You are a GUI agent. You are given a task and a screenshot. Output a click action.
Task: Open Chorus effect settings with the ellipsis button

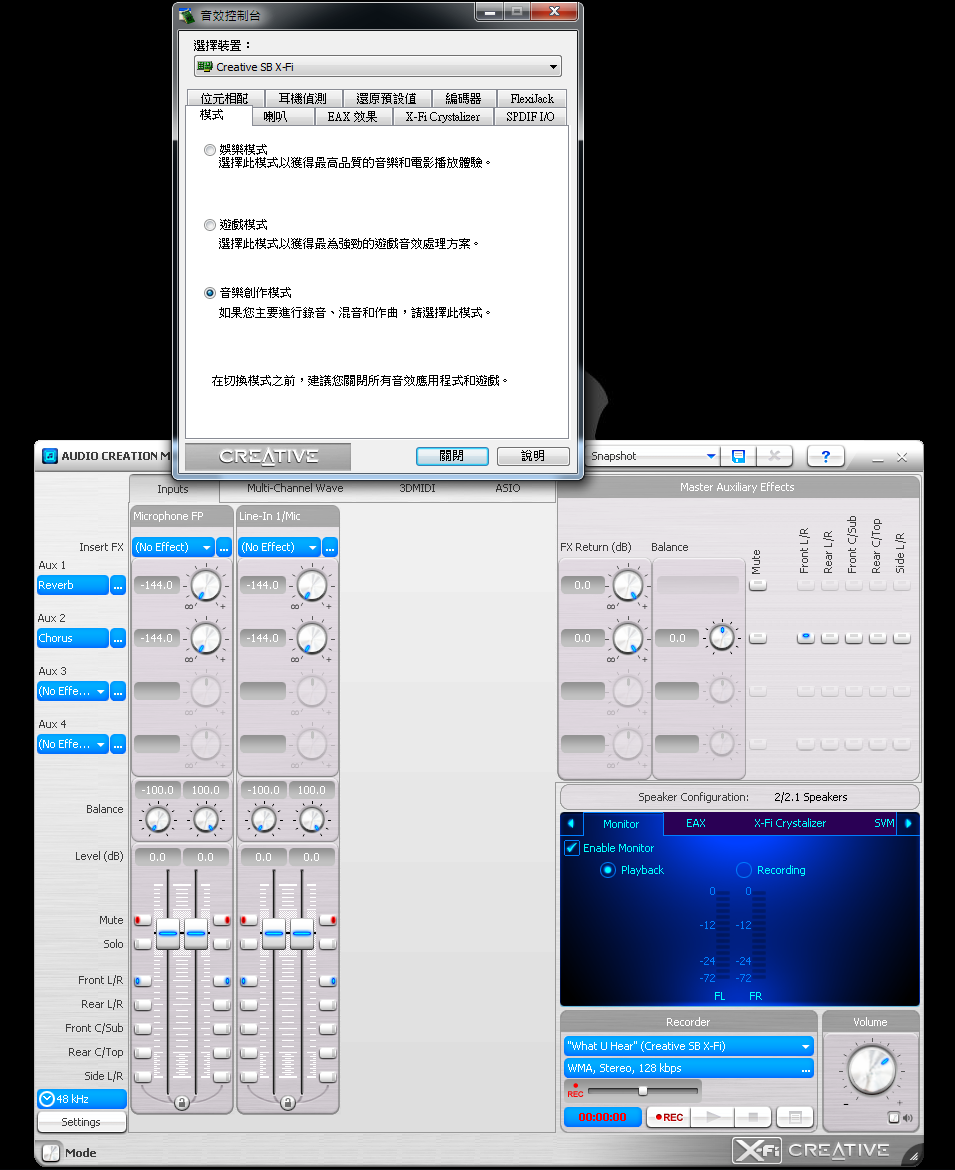click(x=118, y=639)
